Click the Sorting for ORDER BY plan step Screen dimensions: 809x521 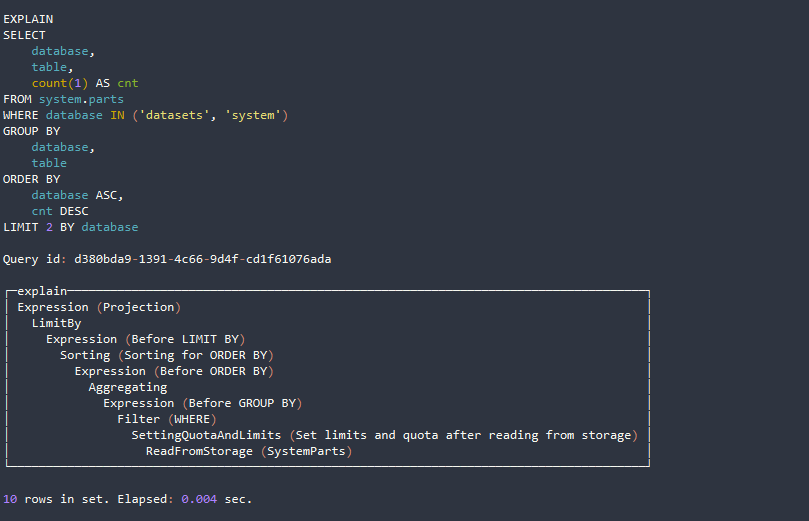tap(166, 355)
